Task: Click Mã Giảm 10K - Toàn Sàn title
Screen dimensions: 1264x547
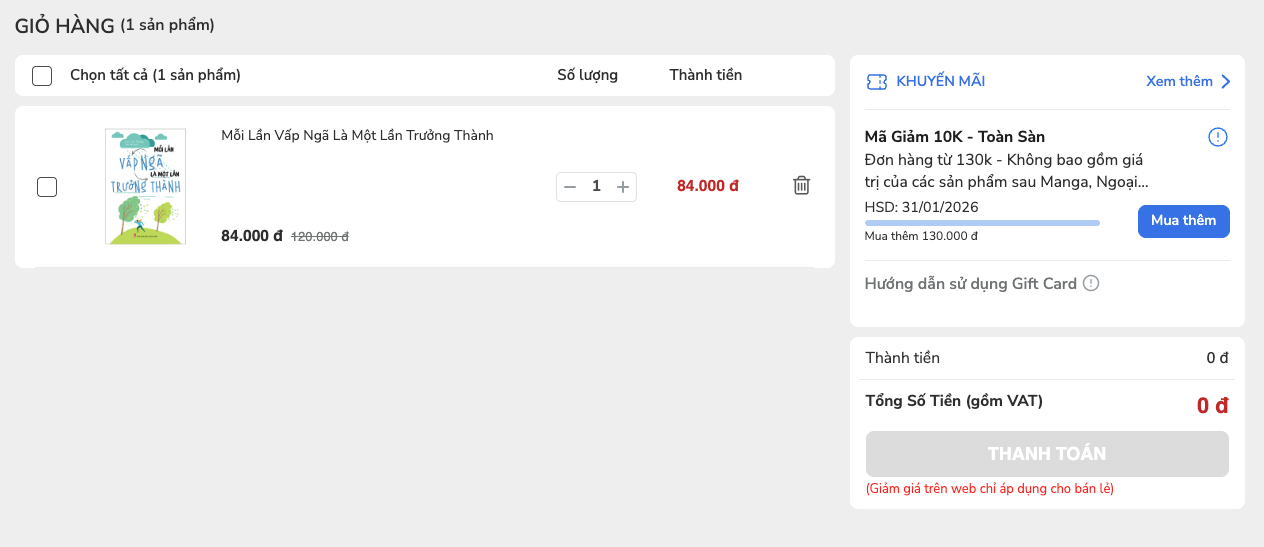Action: click(x=954, y=137)
